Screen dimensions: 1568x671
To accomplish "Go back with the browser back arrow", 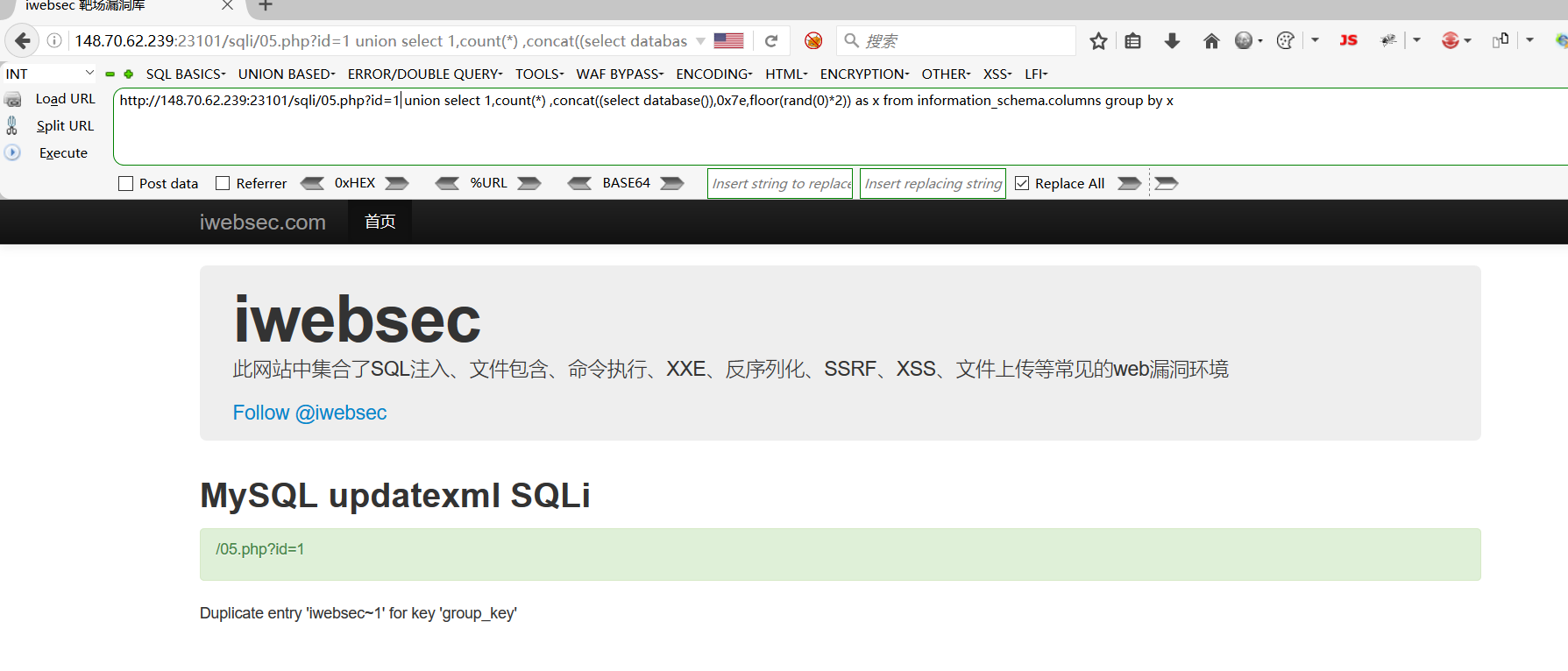I will (x=22, y=41).
